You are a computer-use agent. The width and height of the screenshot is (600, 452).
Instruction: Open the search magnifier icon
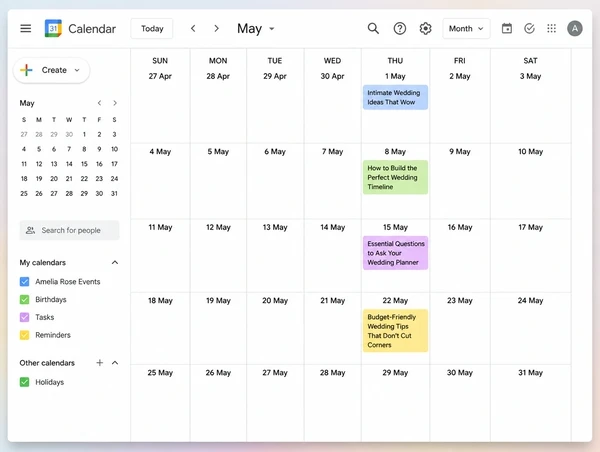(373, 28)
